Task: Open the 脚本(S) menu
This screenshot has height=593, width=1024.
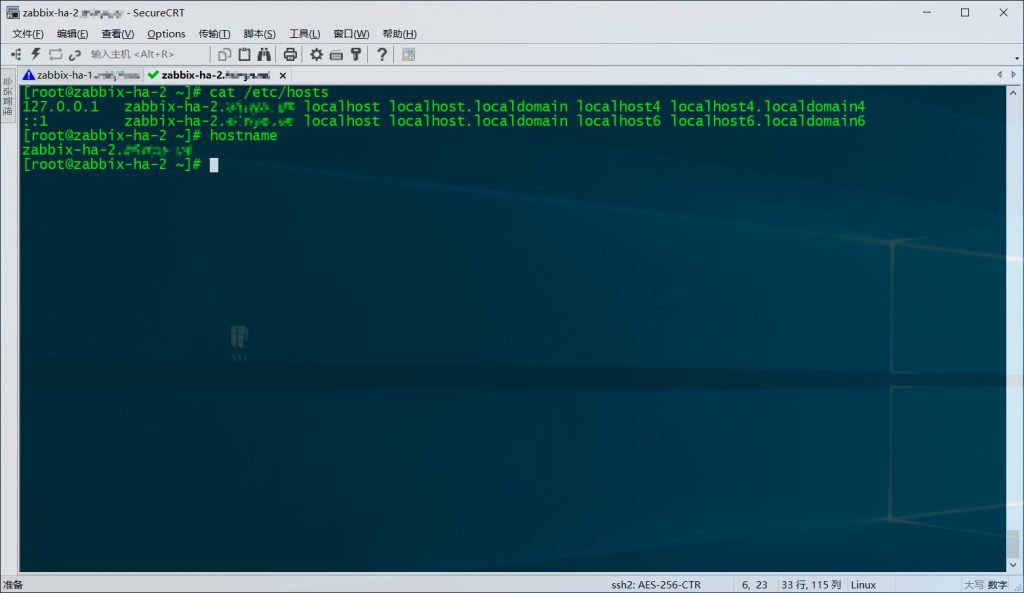Action: click(x=259, y=34)
